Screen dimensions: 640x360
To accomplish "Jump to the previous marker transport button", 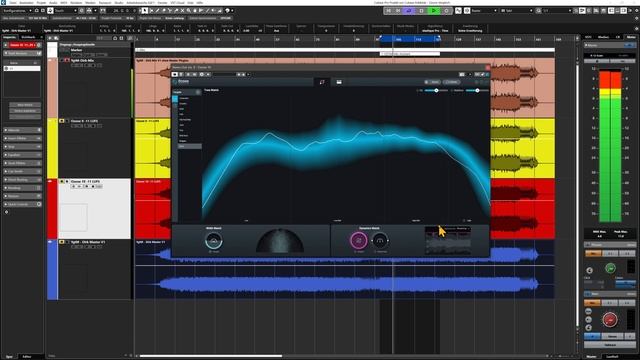I will coord(389,11).
